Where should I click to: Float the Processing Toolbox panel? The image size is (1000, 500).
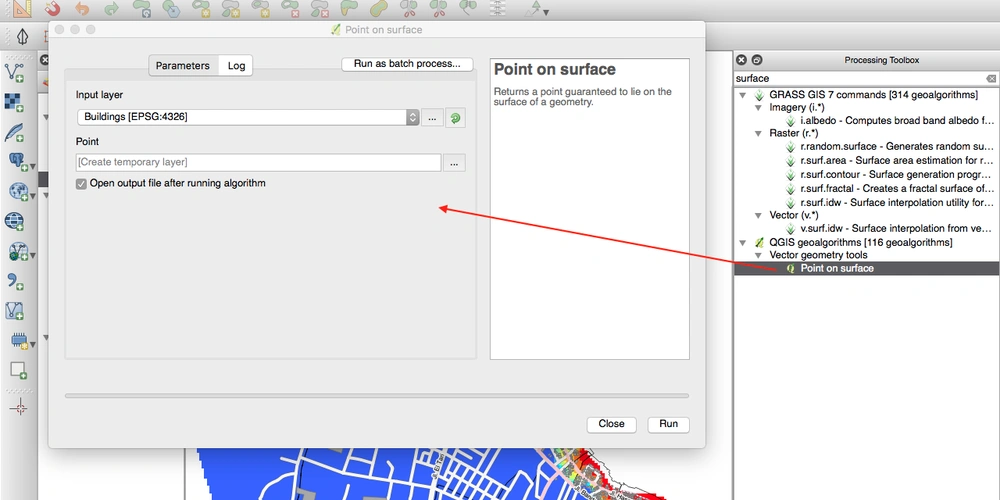tap(756, 60)
